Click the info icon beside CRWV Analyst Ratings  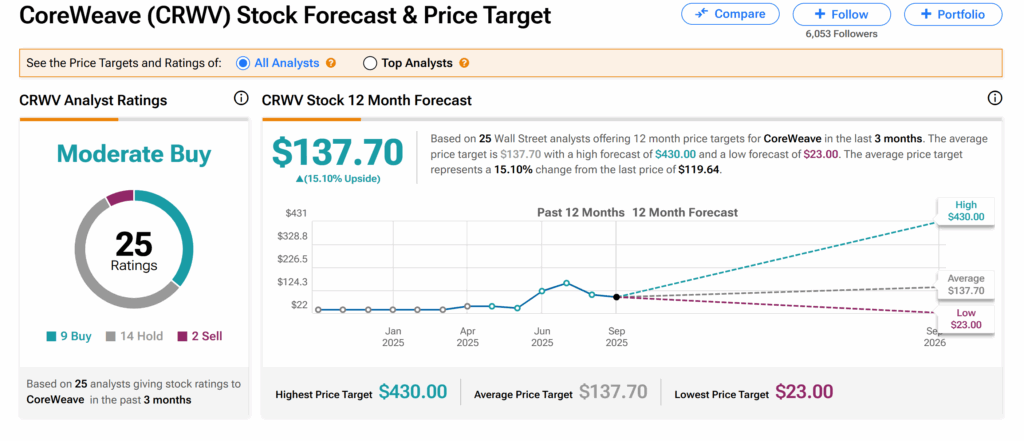240,98
